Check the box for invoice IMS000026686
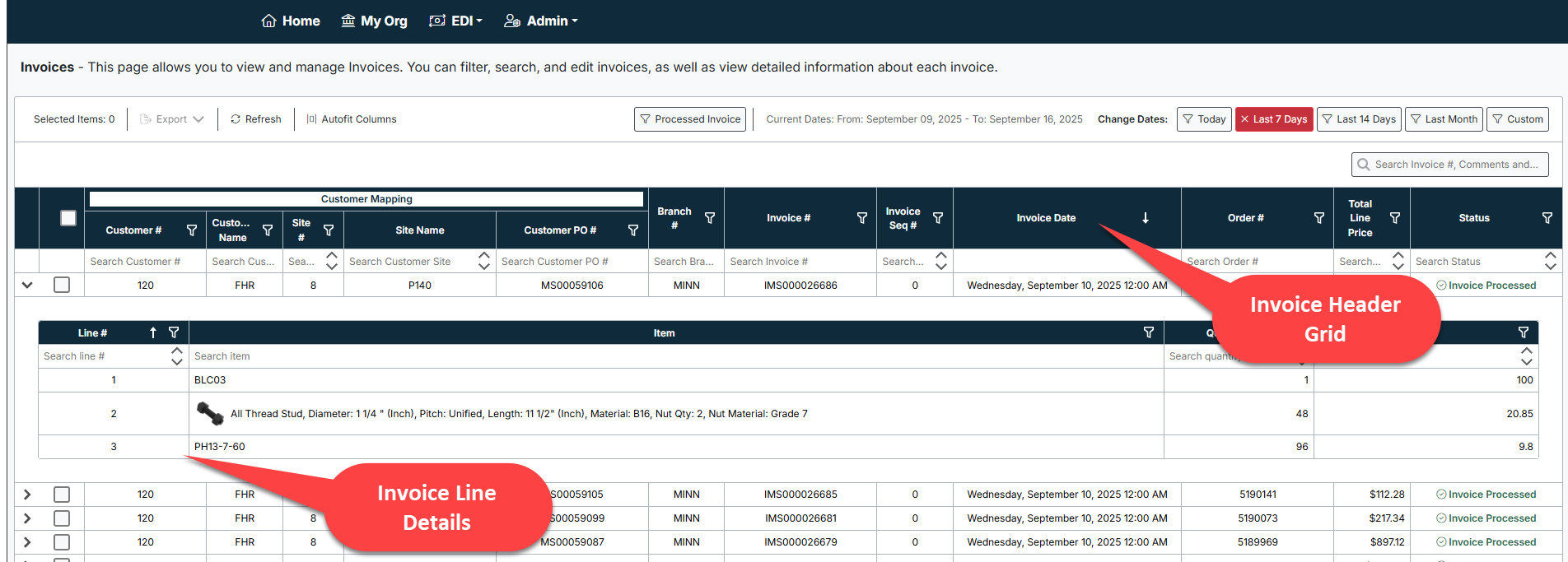The height and width of the screenshot is (562, 1568). click(x=62, y=285)
